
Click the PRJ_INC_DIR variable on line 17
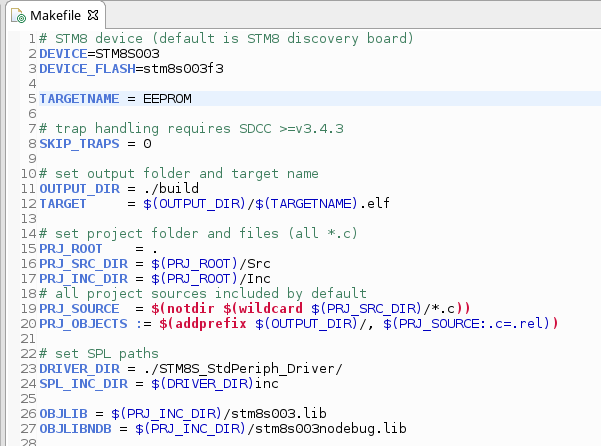(83, 279)
